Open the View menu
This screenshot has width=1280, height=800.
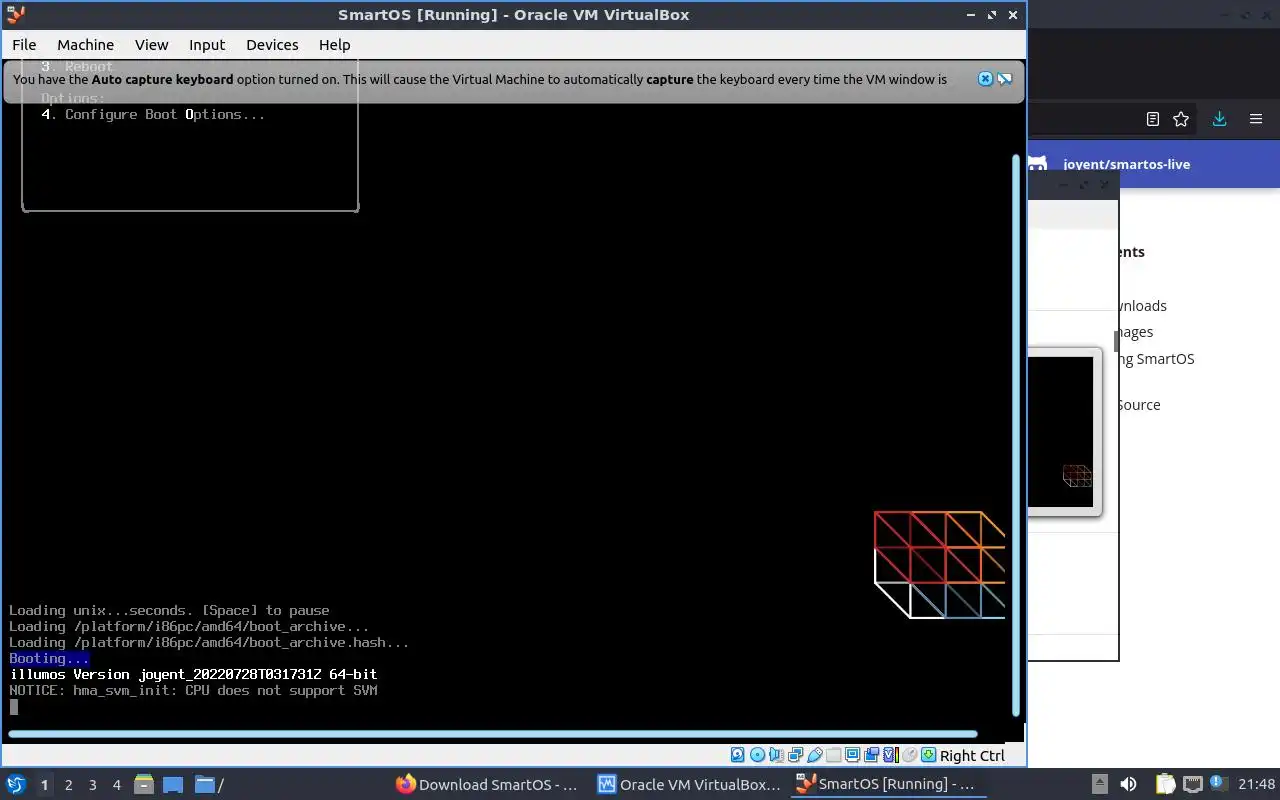pos(152,45)
